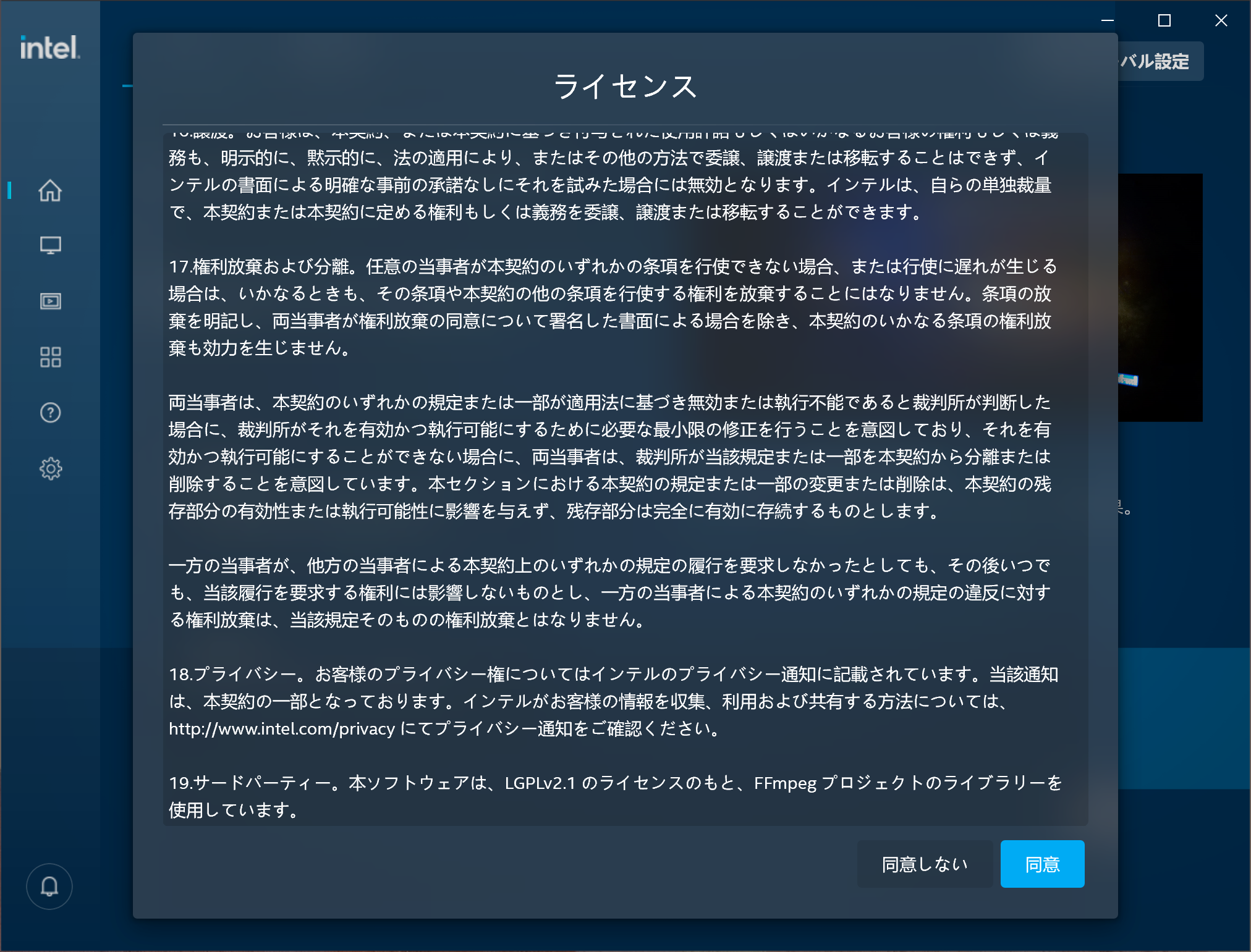Open the Video playback icon
Viewport: 1251px width, 952px height.
click(50, 301)
